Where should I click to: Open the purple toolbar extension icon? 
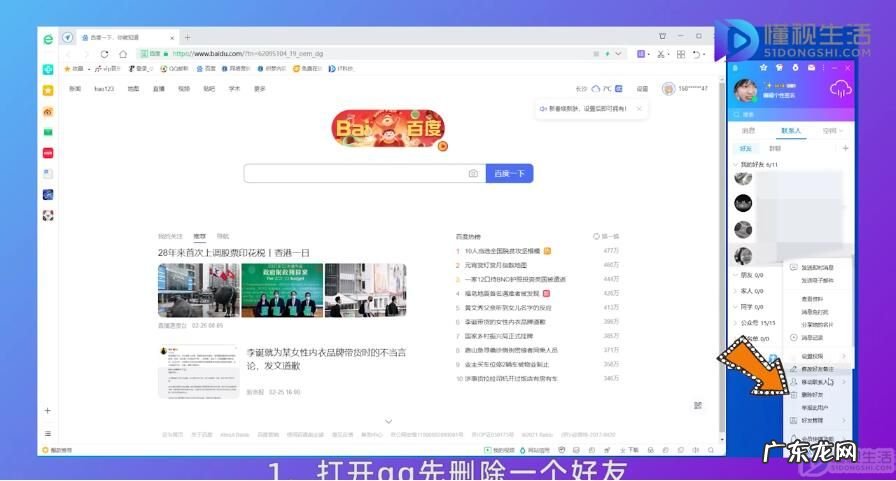(641, 54)
